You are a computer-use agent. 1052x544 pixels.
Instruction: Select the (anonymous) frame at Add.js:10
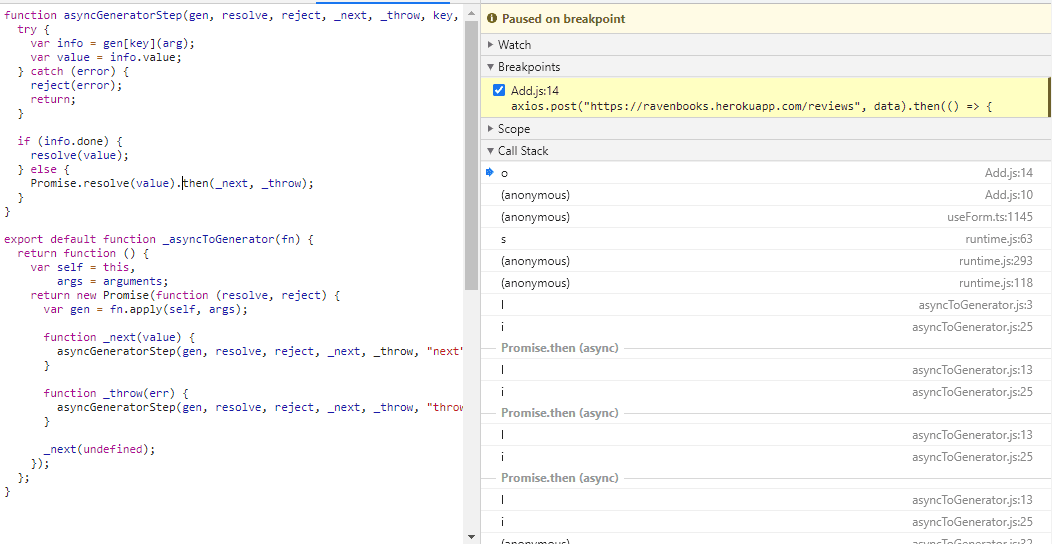(x=535, y=195)
